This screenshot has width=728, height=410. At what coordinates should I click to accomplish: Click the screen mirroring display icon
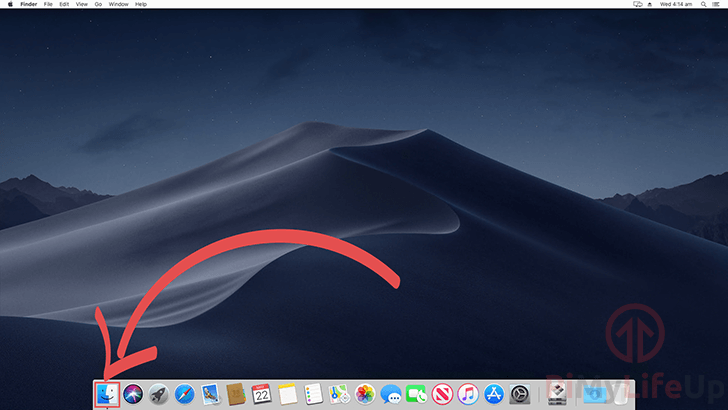[x=638, y=4]
